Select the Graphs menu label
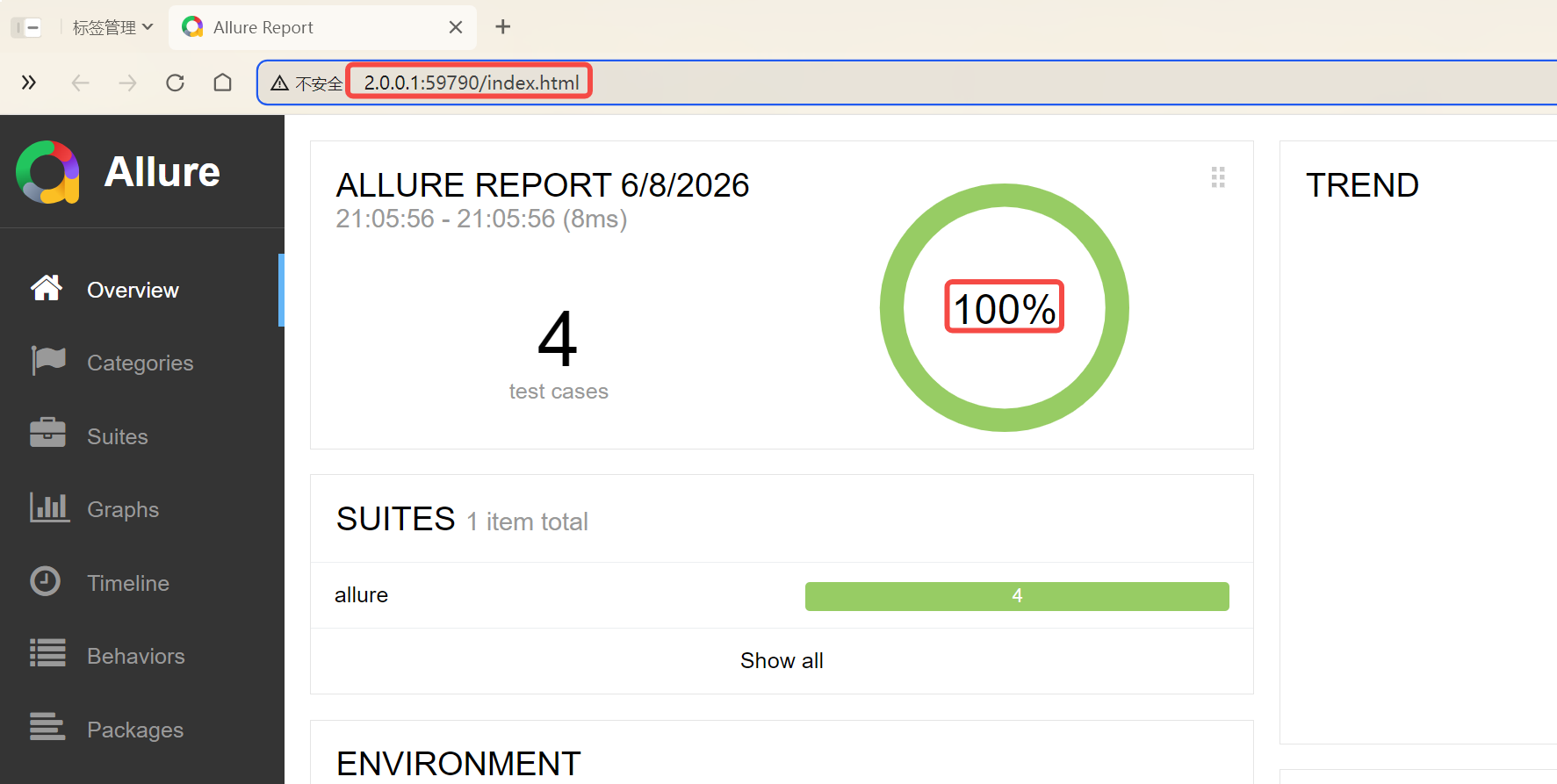Screen dimensions: 1557x784 coord(123,509)
